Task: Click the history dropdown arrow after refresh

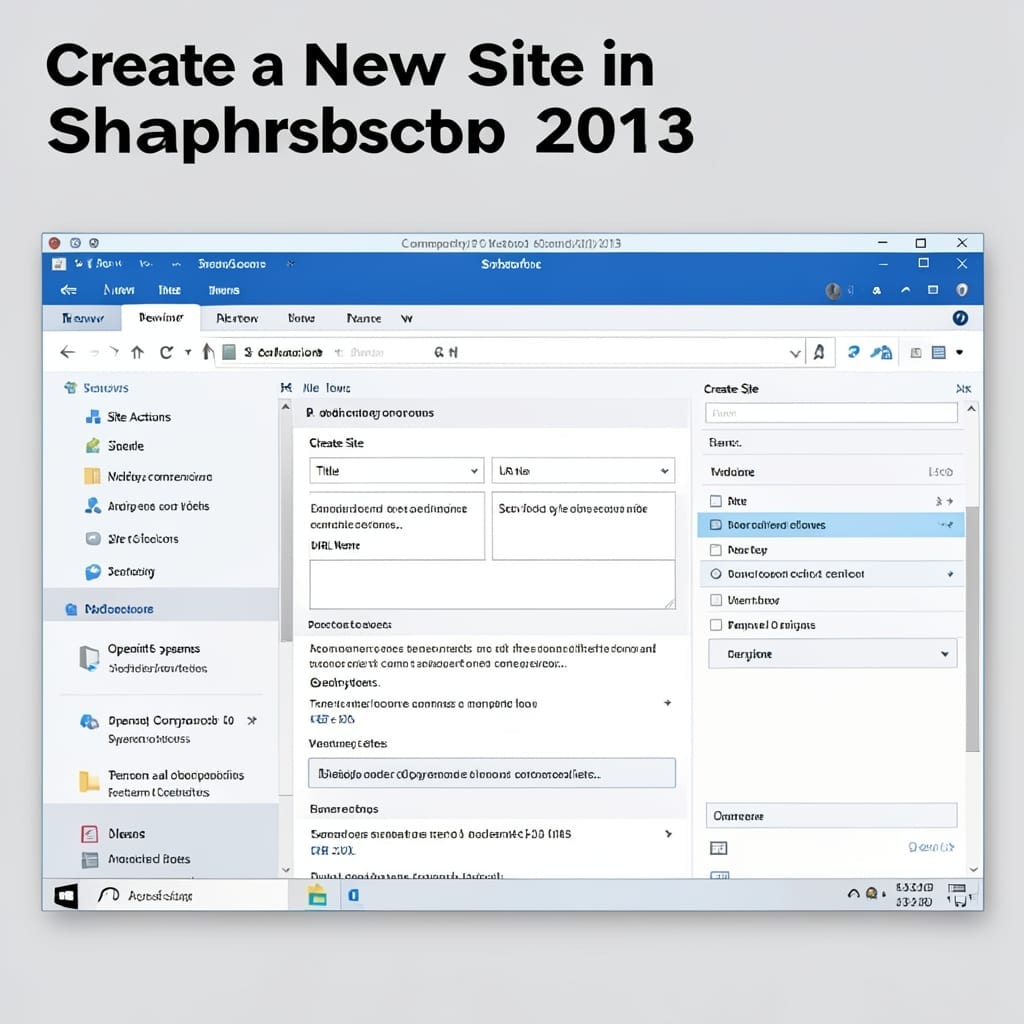Action: (188, 353)
